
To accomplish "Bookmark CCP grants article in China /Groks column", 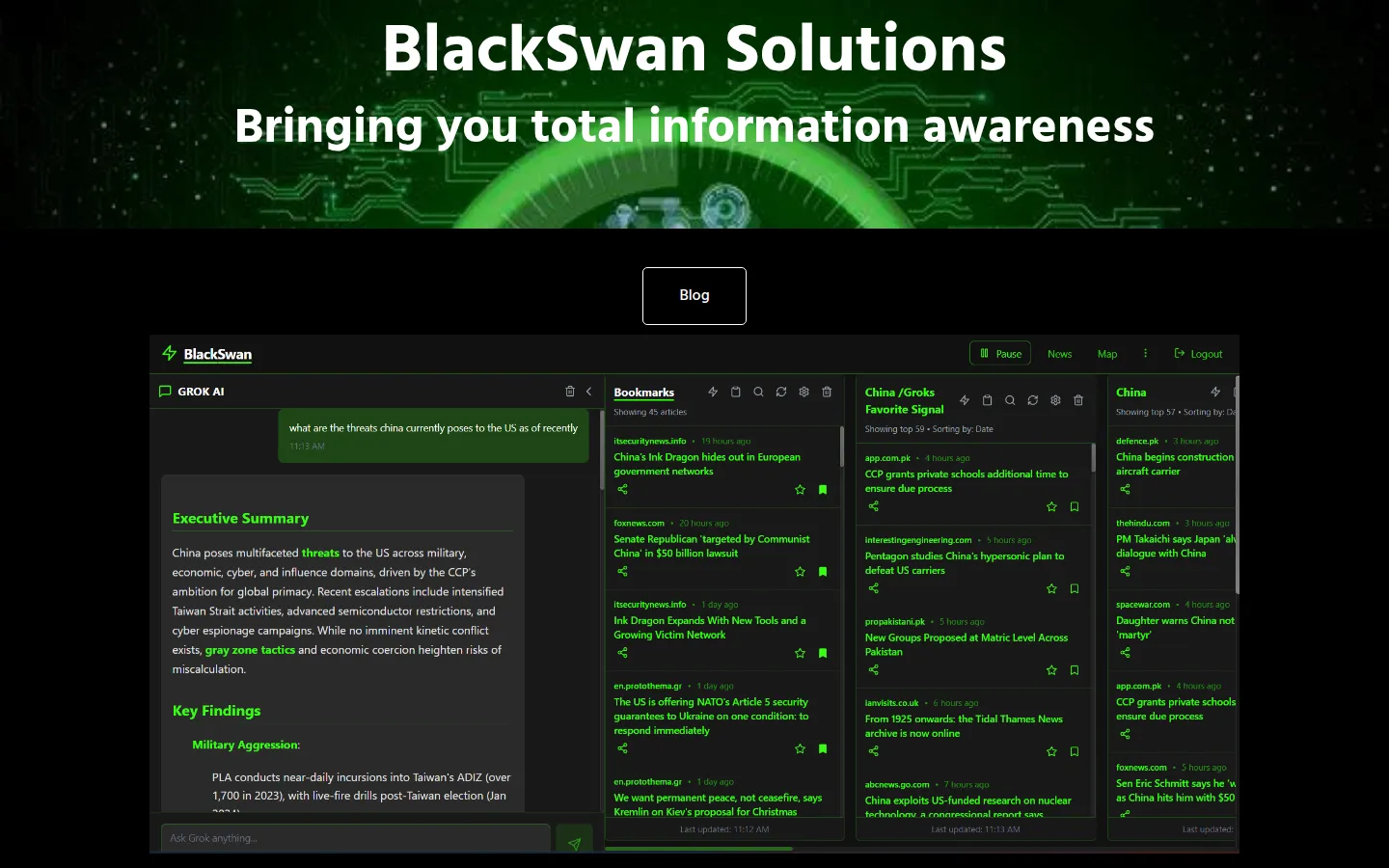I will point(1075,506).
